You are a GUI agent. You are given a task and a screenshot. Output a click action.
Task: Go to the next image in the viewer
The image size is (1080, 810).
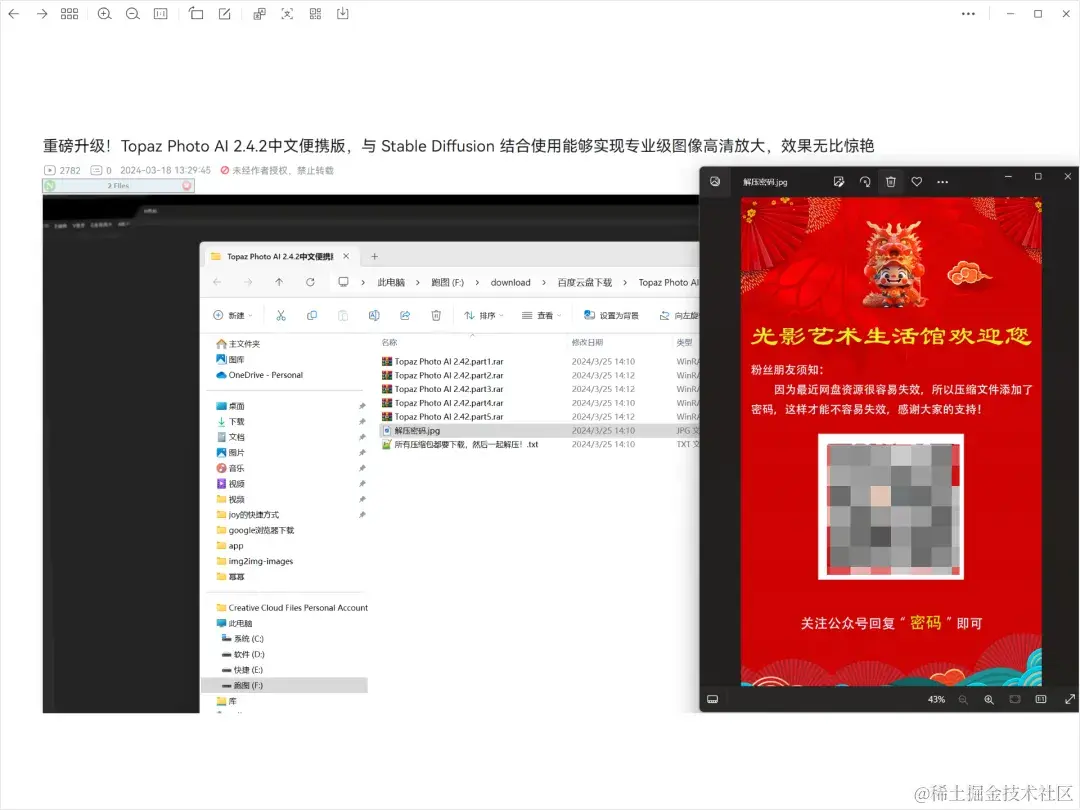click(42, 14)
